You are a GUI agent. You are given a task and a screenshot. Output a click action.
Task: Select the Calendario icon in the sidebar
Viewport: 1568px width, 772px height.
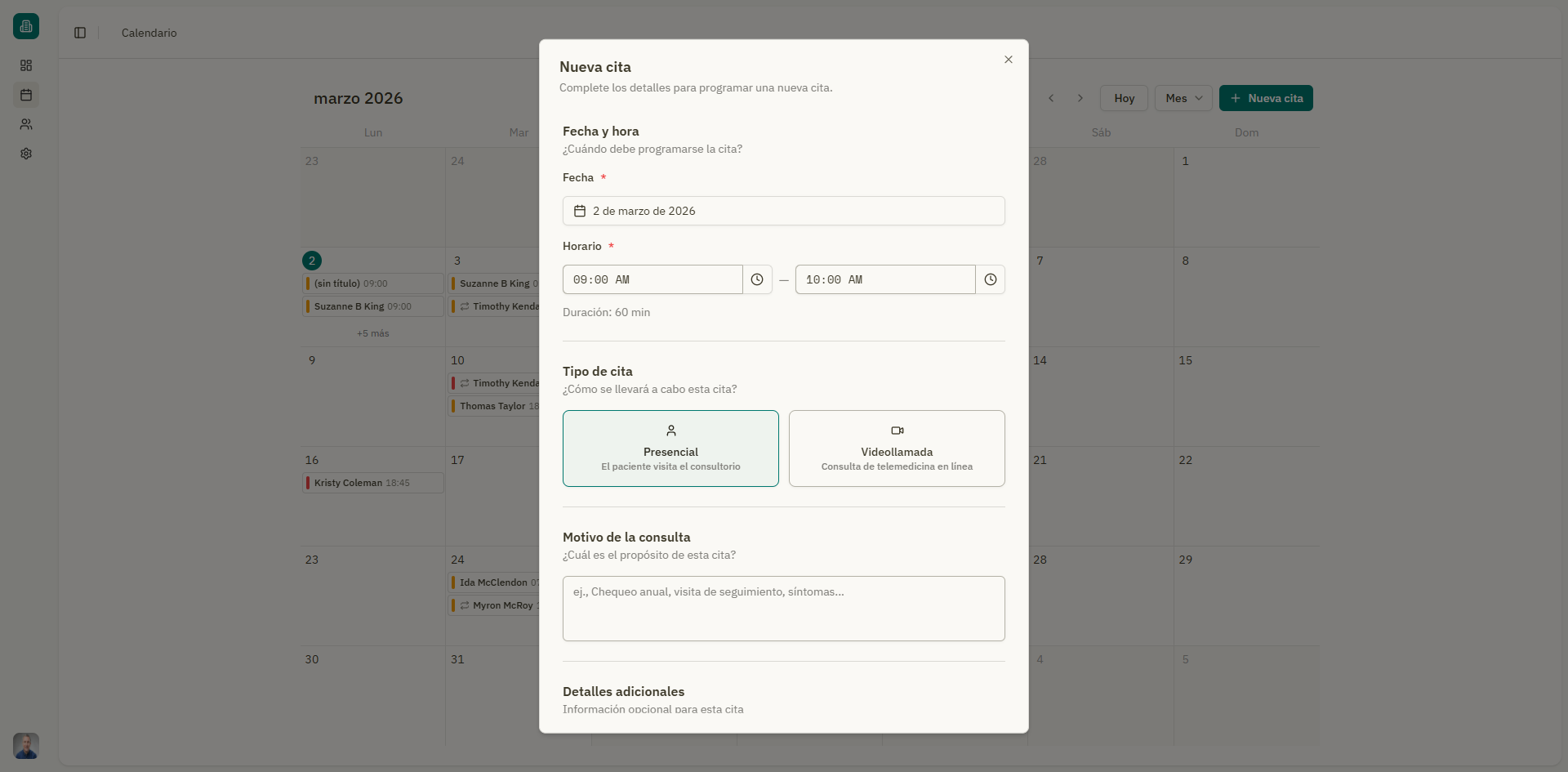point(26,95)
